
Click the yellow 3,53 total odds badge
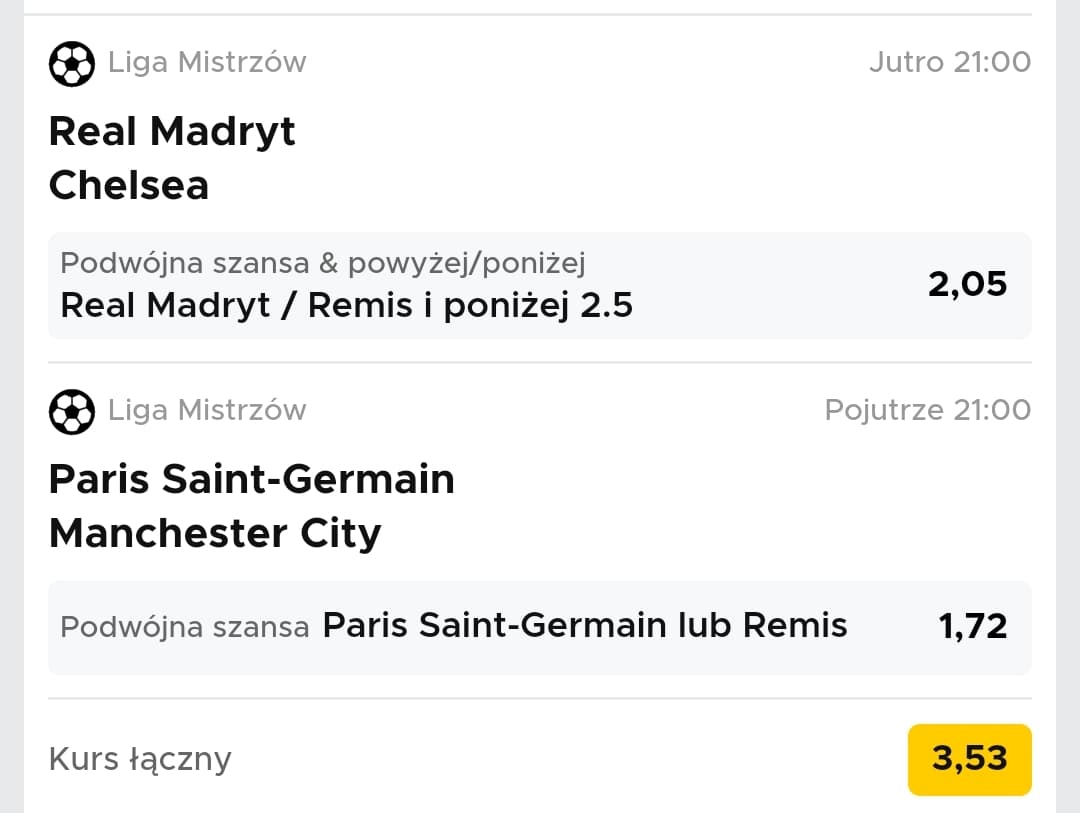coord(969,759)
